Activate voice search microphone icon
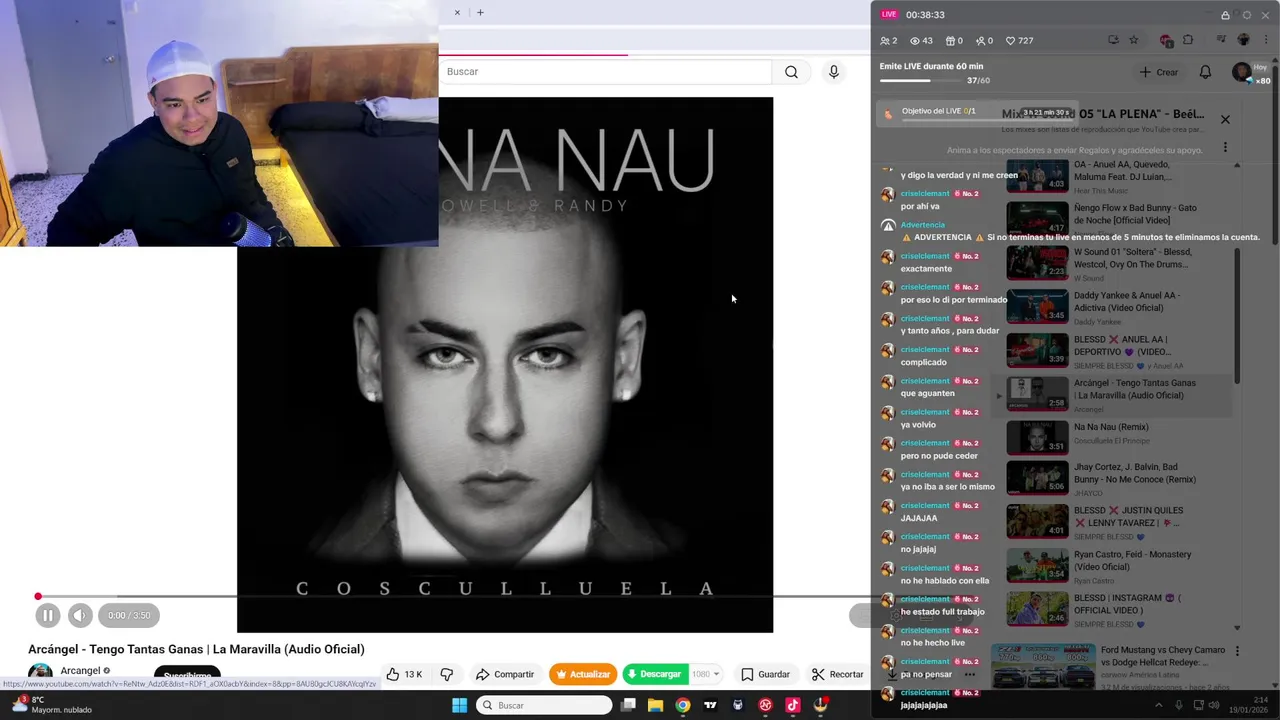The height and width of the screenshot is (720, 1280). click(x=833, y=72)
